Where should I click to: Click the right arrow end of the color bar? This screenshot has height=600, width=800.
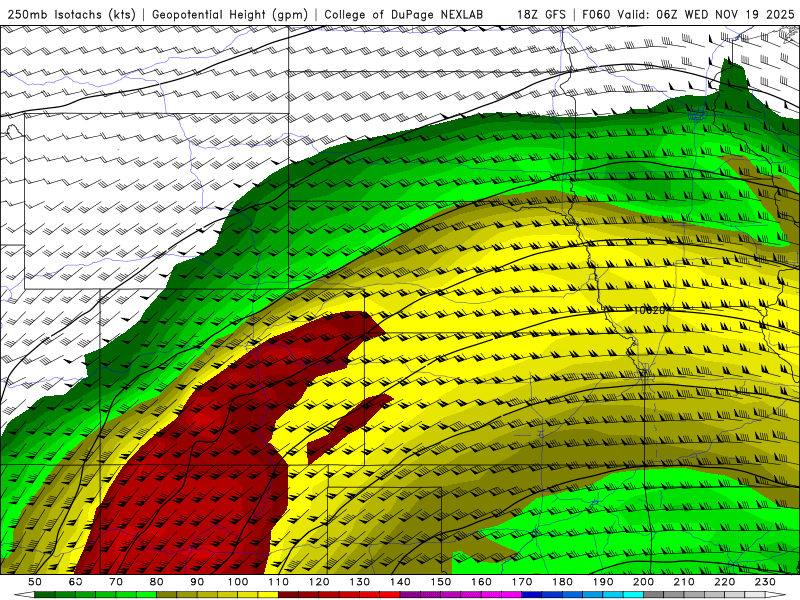pos(776,594)
